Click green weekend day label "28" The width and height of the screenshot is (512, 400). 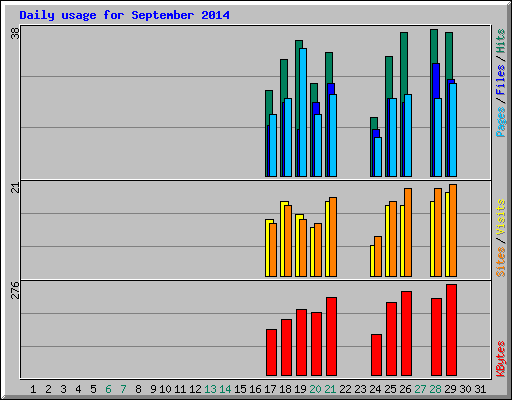click(x=435, y=389)
